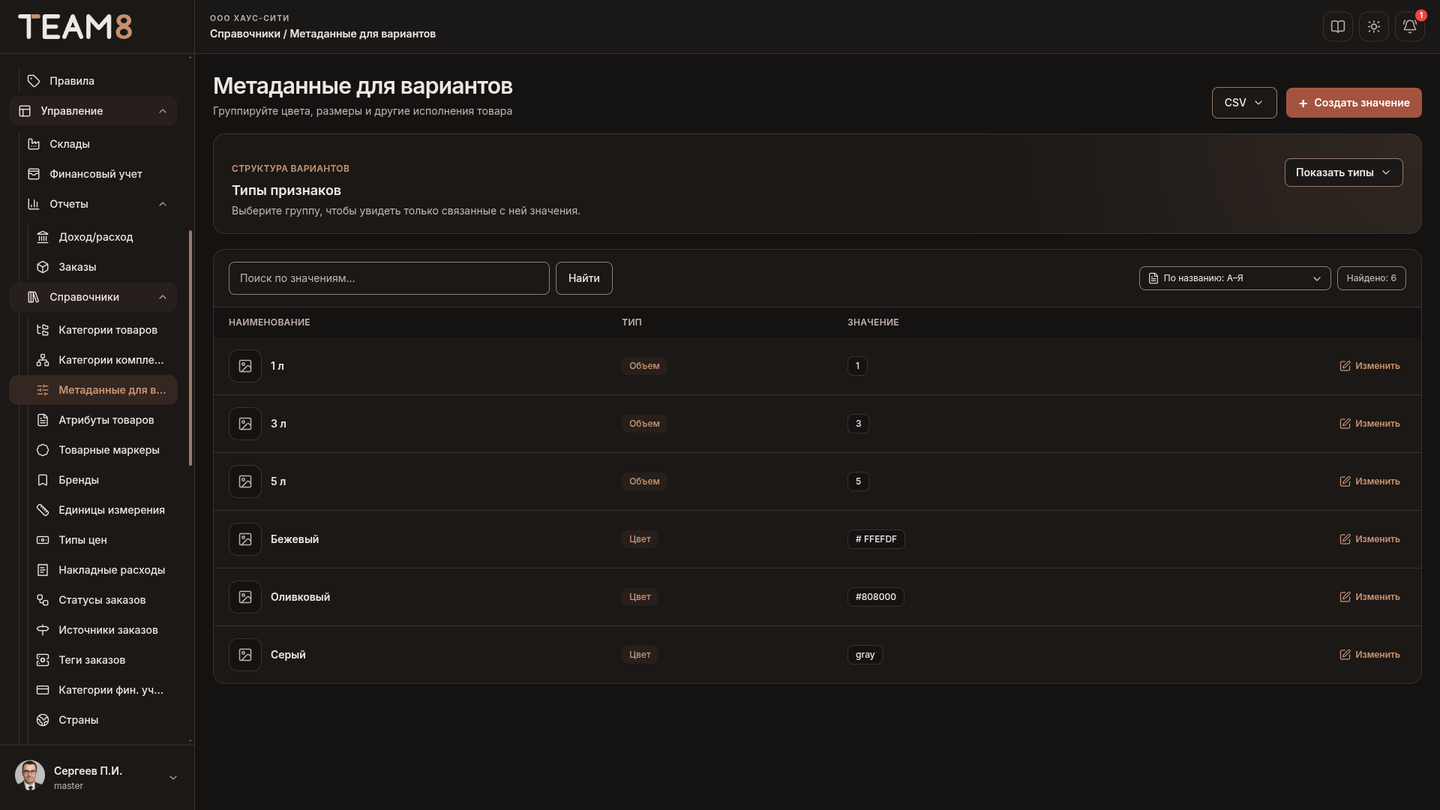
Task: Open the CSV export dropdown
Action: tap(1244, 103)
